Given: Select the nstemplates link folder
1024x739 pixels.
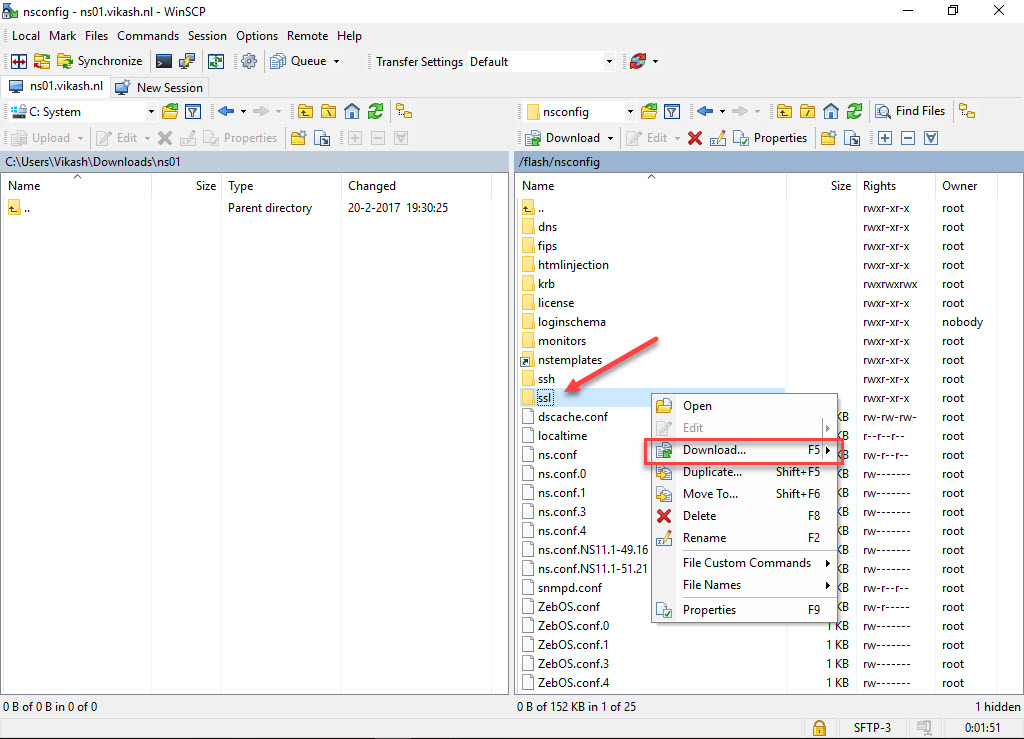Looking at the screenshot, I should click(x=569, y=360).
